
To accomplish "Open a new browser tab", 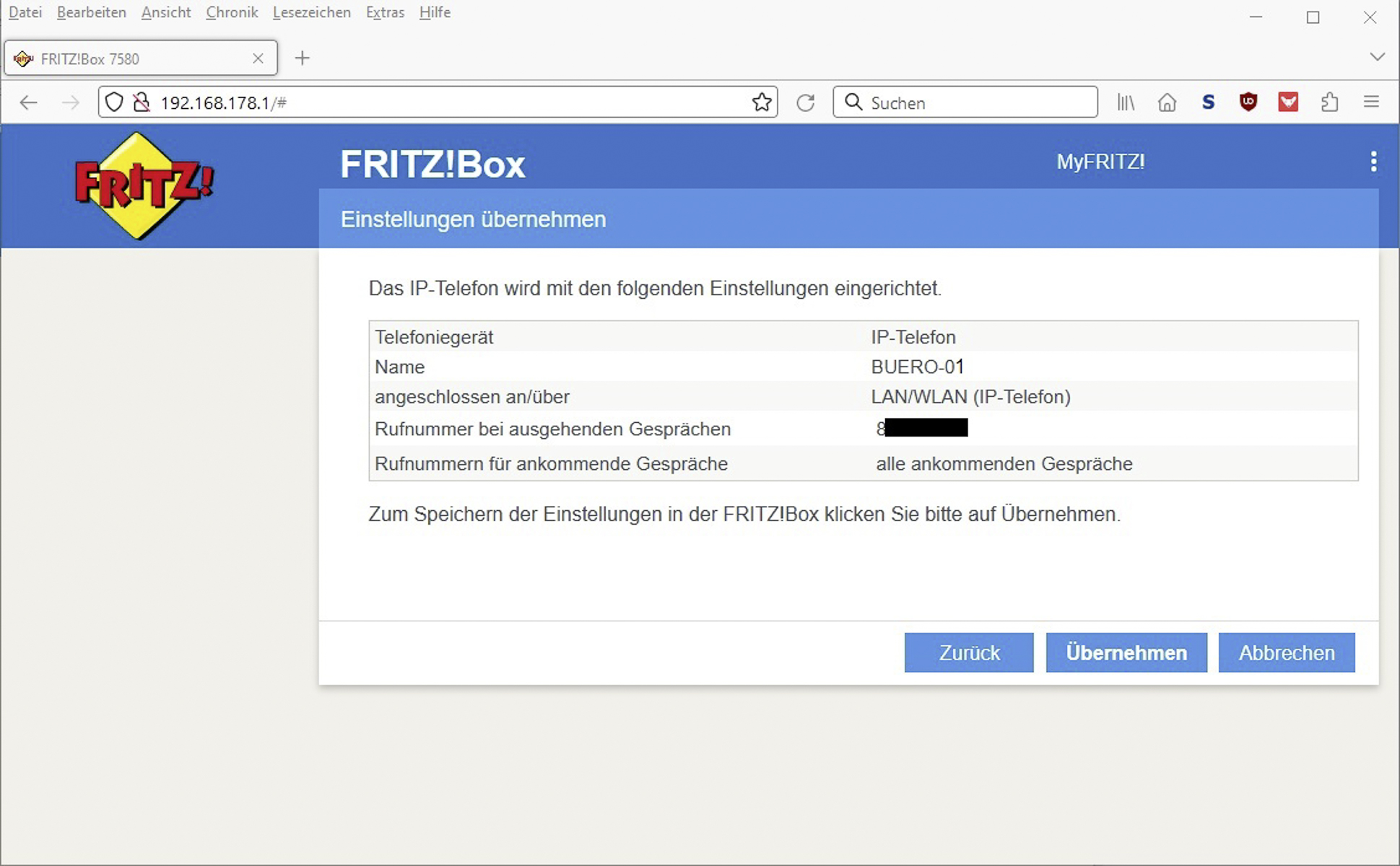I will (x=303, y=58).
